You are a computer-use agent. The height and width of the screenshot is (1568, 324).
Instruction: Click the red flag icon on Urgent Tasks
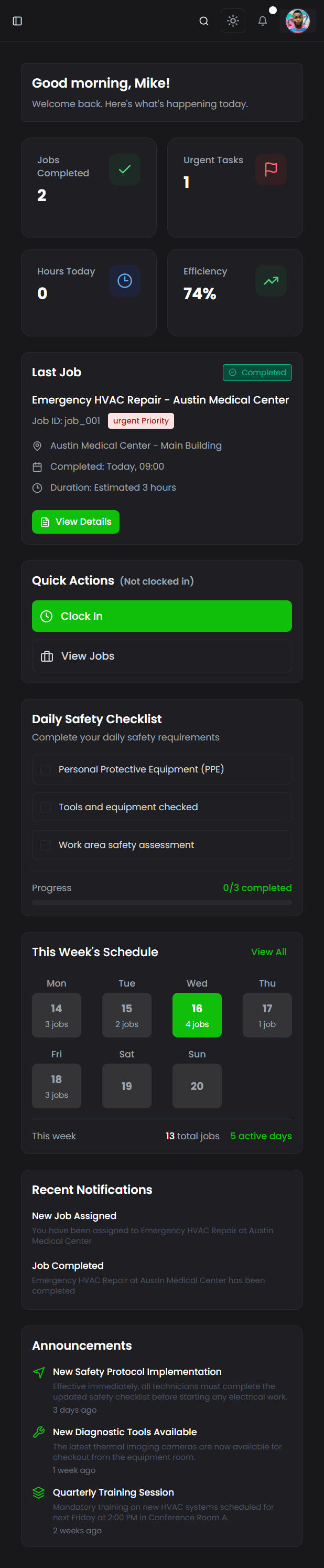click(271, 169)
